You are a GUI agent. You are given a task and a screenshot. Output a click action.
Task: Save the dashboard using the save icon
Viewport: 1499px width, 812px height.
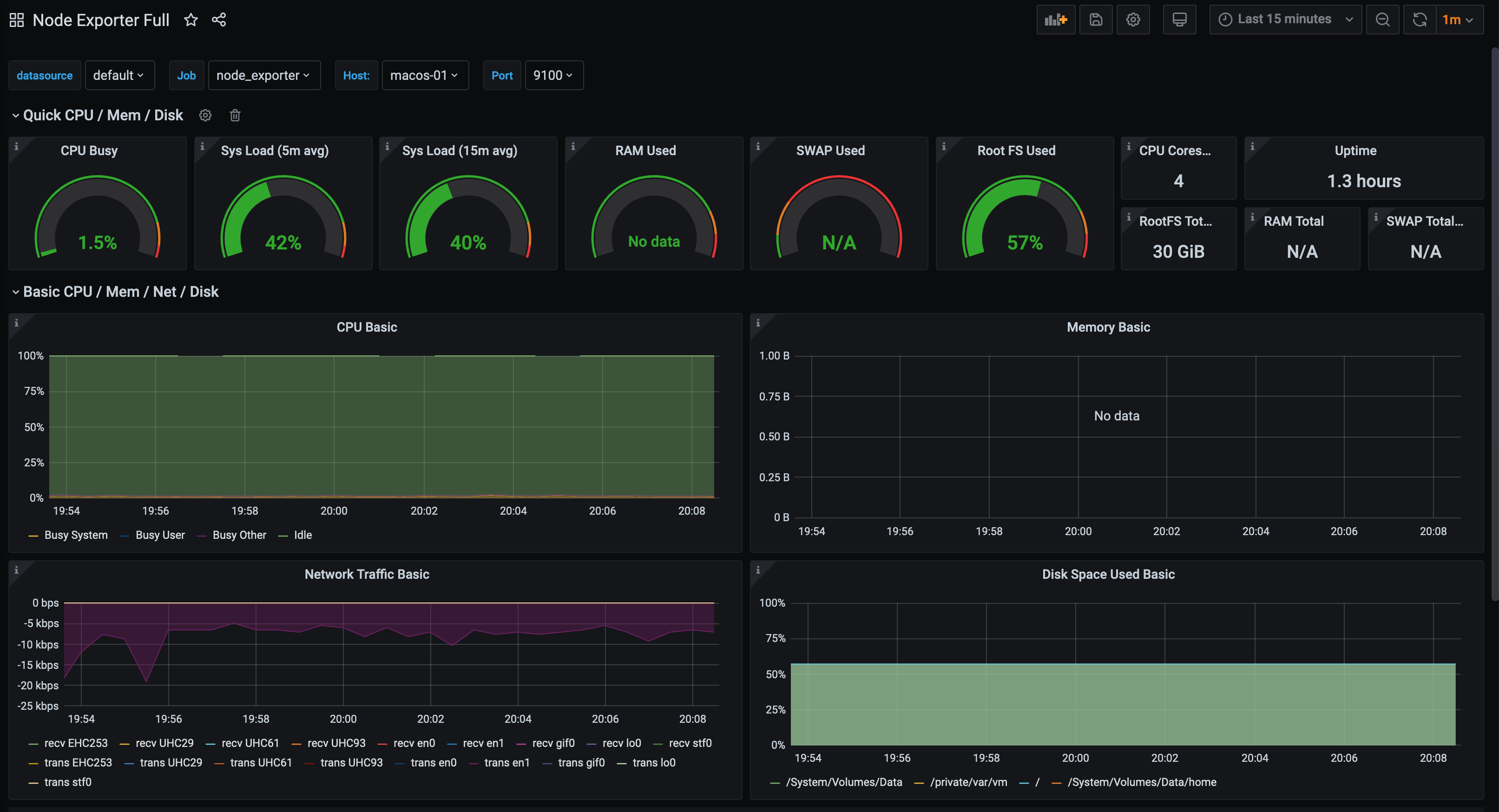(x=1096, y=19)
